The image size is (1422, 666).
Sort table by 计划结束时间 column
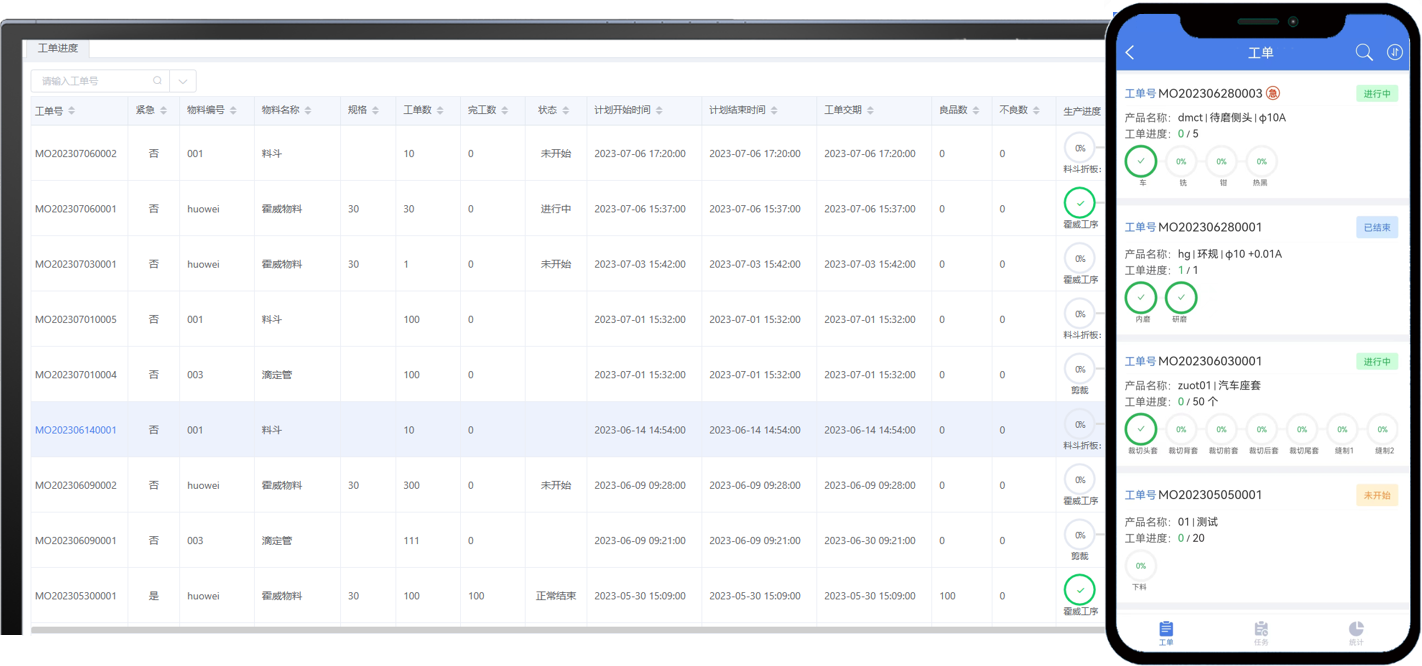click(x=774, y=110)
